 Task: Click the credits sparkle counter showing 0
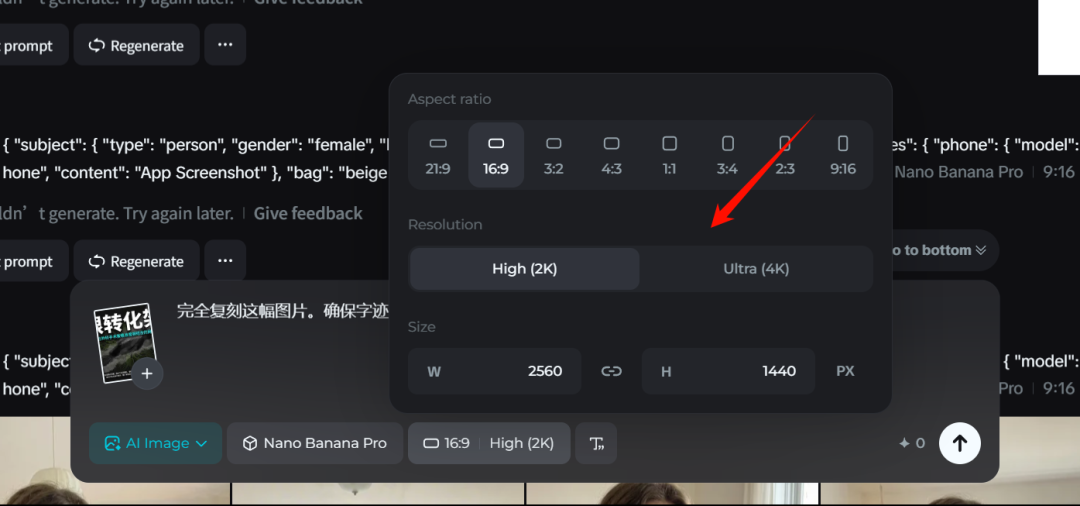point(912,443)
